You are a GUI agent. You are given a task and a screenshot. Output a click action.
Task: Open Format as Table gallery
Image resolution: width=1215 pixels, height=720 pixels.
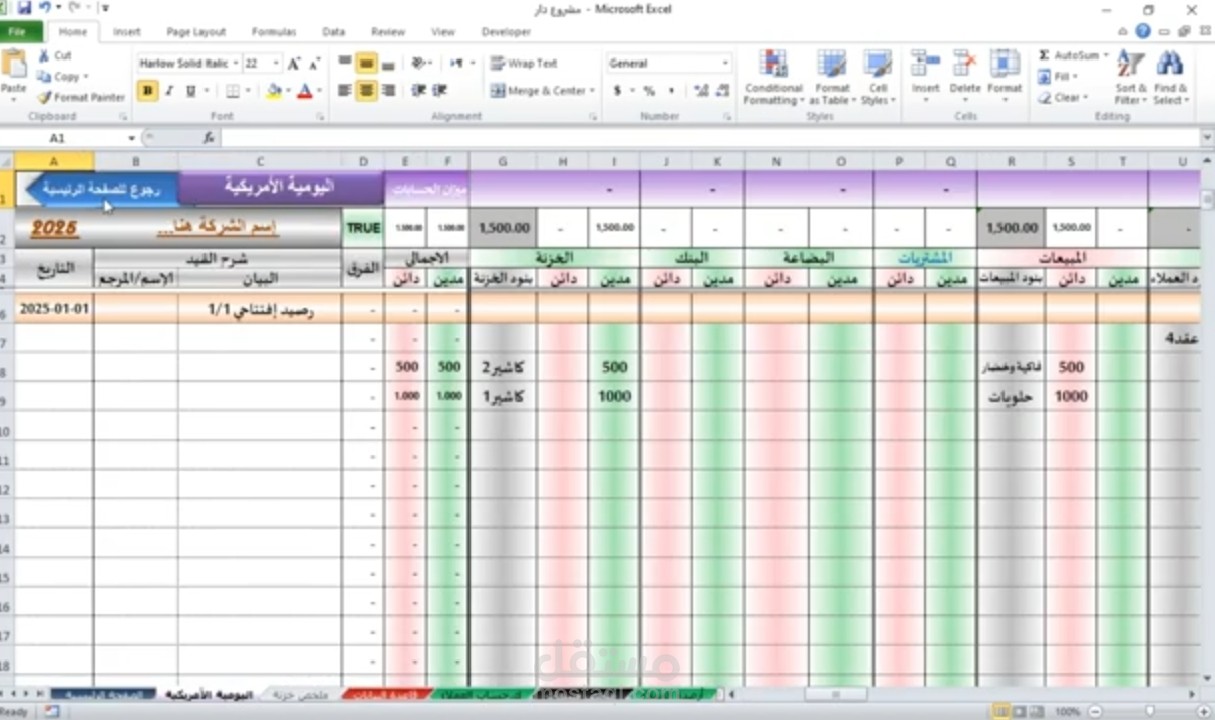coord(831,77)
